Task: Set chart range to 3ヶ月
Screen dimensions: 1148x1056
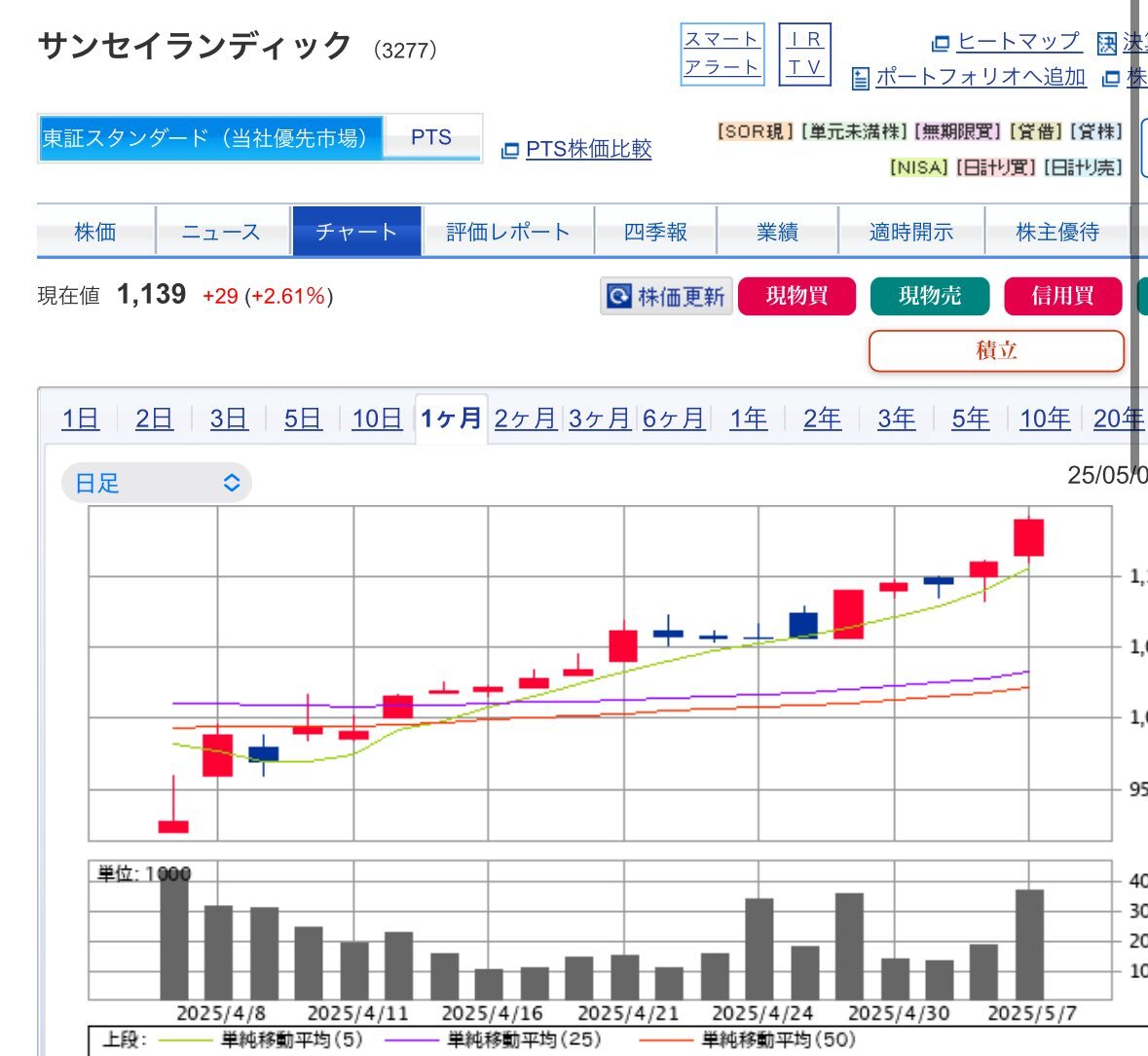Action: [x=600, y=419]
